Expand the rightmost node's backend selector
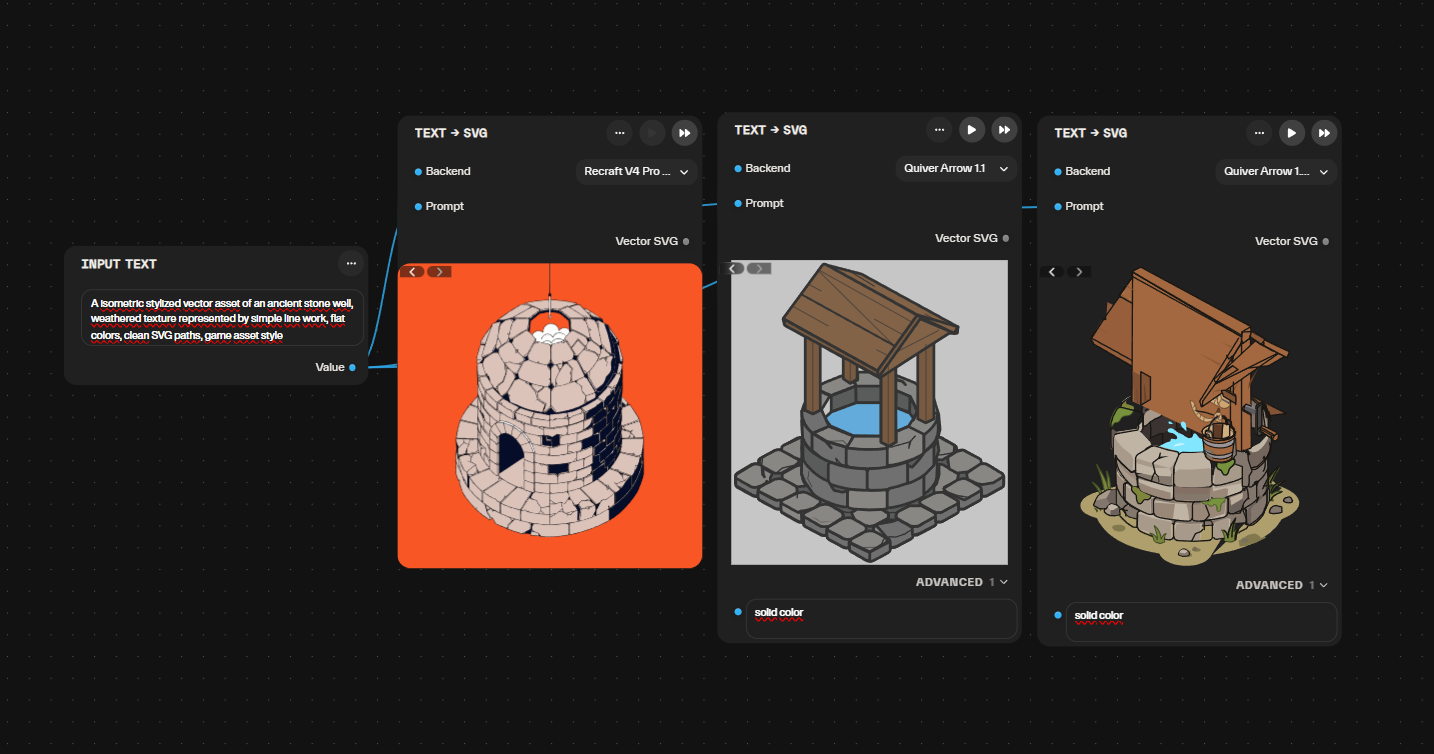 coord(1276,172)
